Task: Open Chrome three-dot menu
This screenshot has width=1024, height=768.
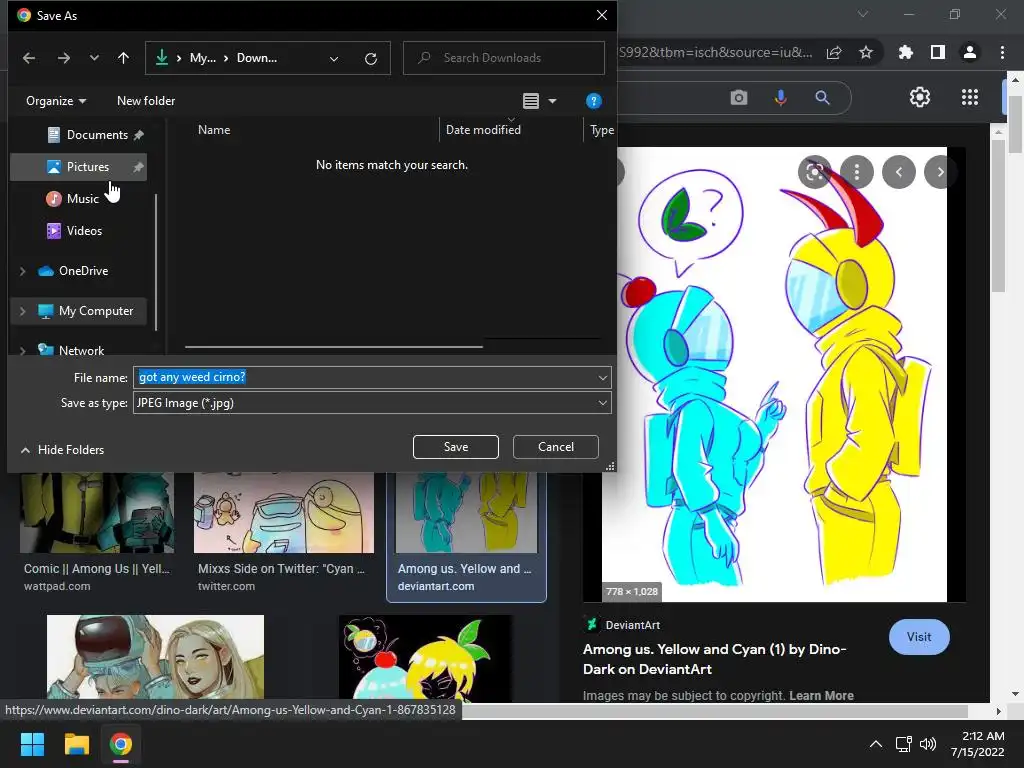Action: pyautogui.click(x=1002, y=52)
